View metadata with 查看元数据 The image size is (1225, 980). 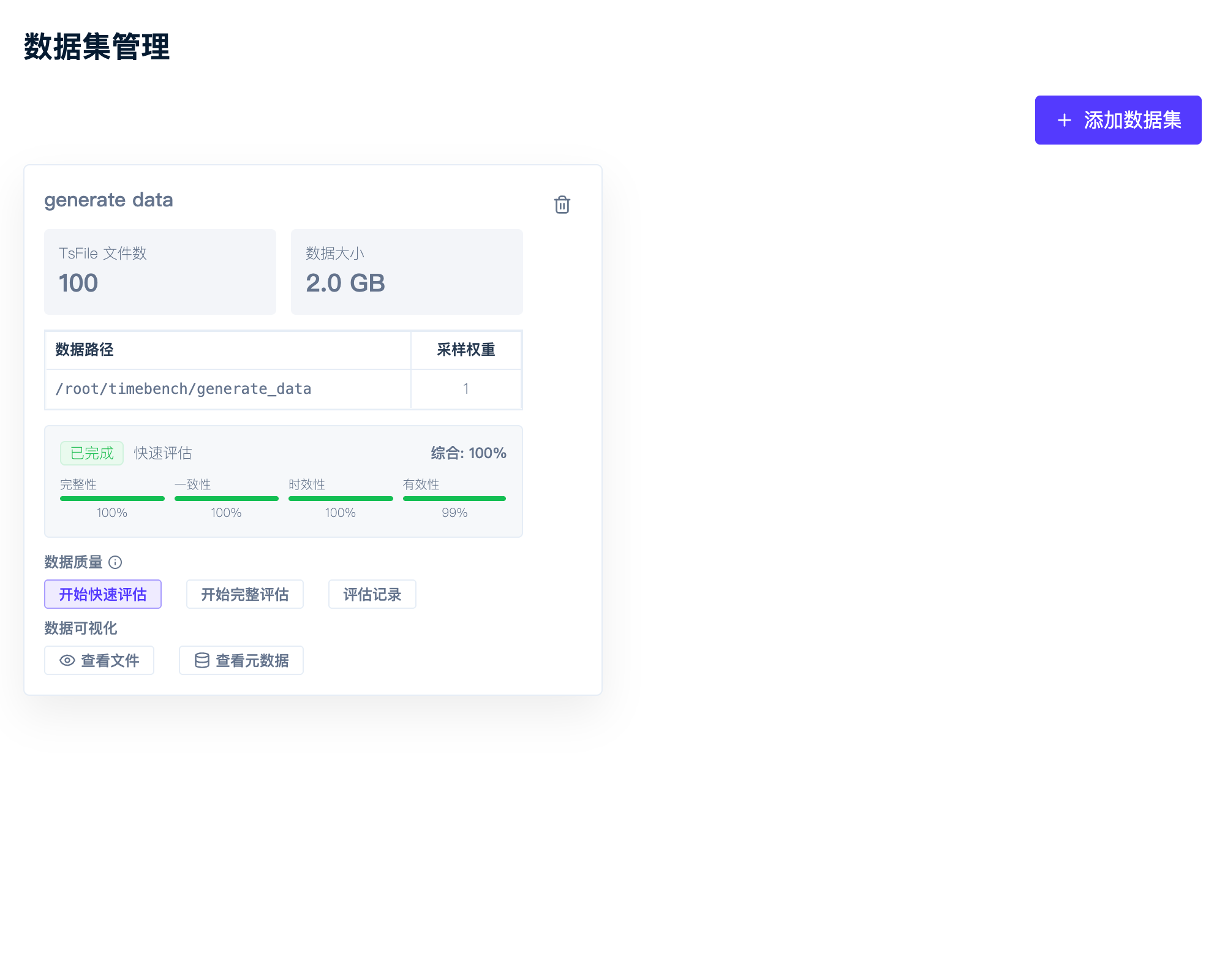(x=241, y=660)
